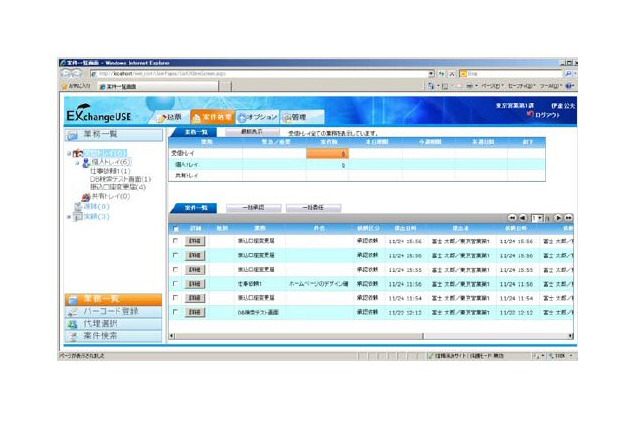Screen dimensions: 640x426
Task: Click the 受信トレイ inbox icon in tree
Action: point(78,153)
